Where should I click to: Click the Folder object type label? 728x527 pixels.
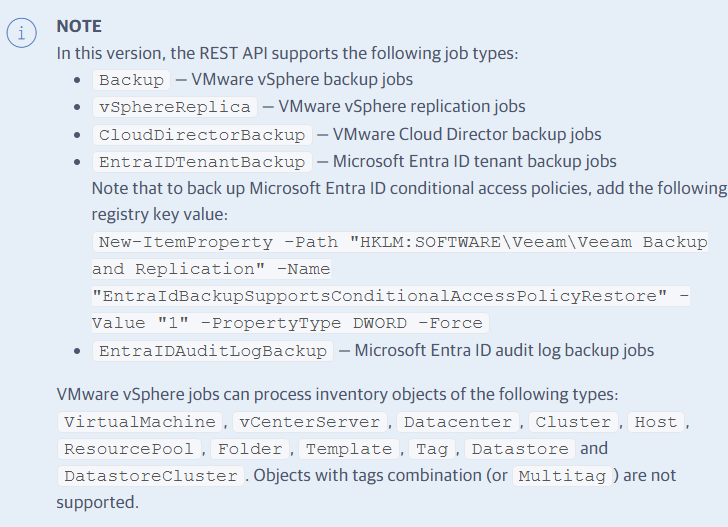(250, 449)
